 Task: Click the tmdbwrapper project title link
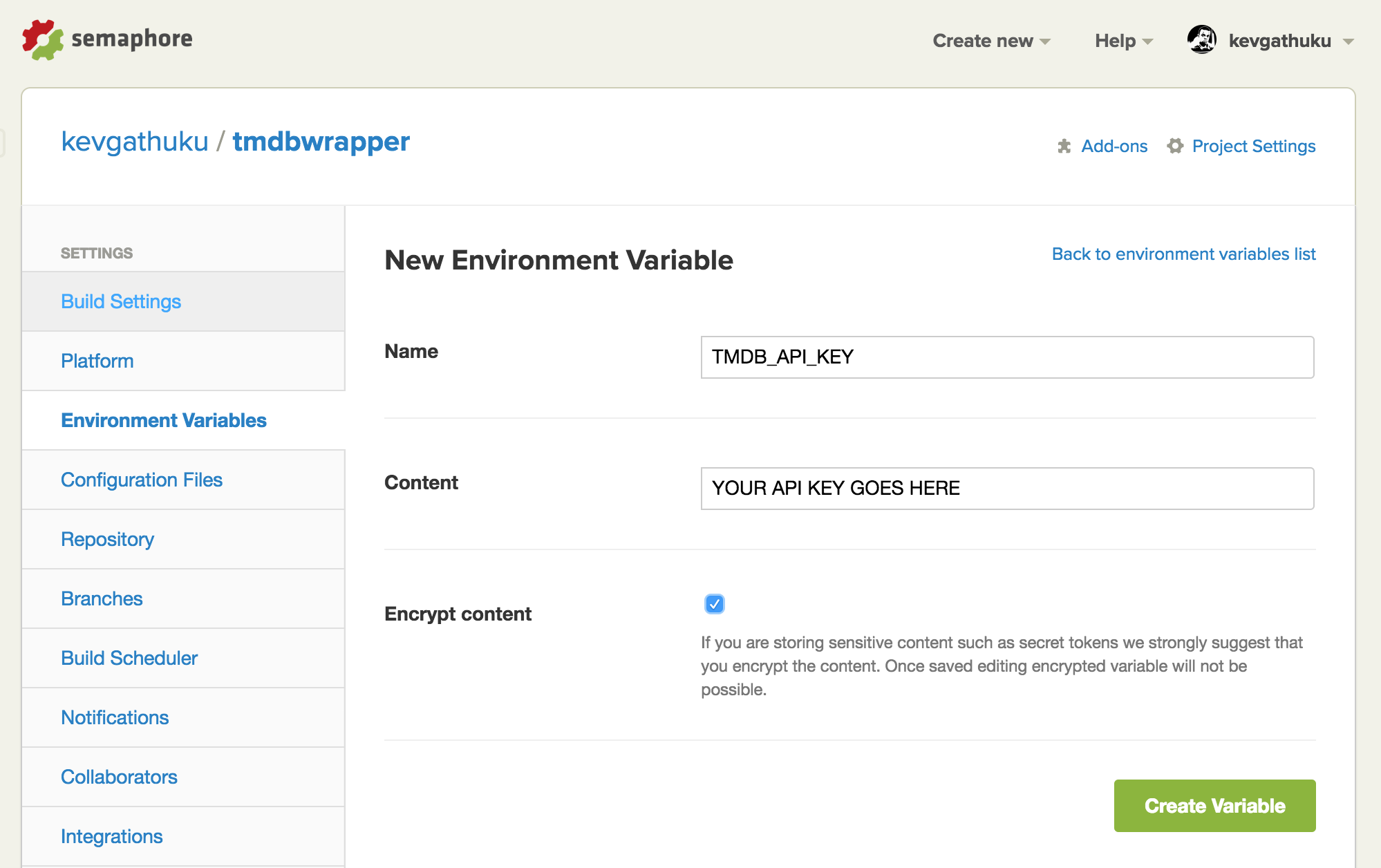[321, 142]
